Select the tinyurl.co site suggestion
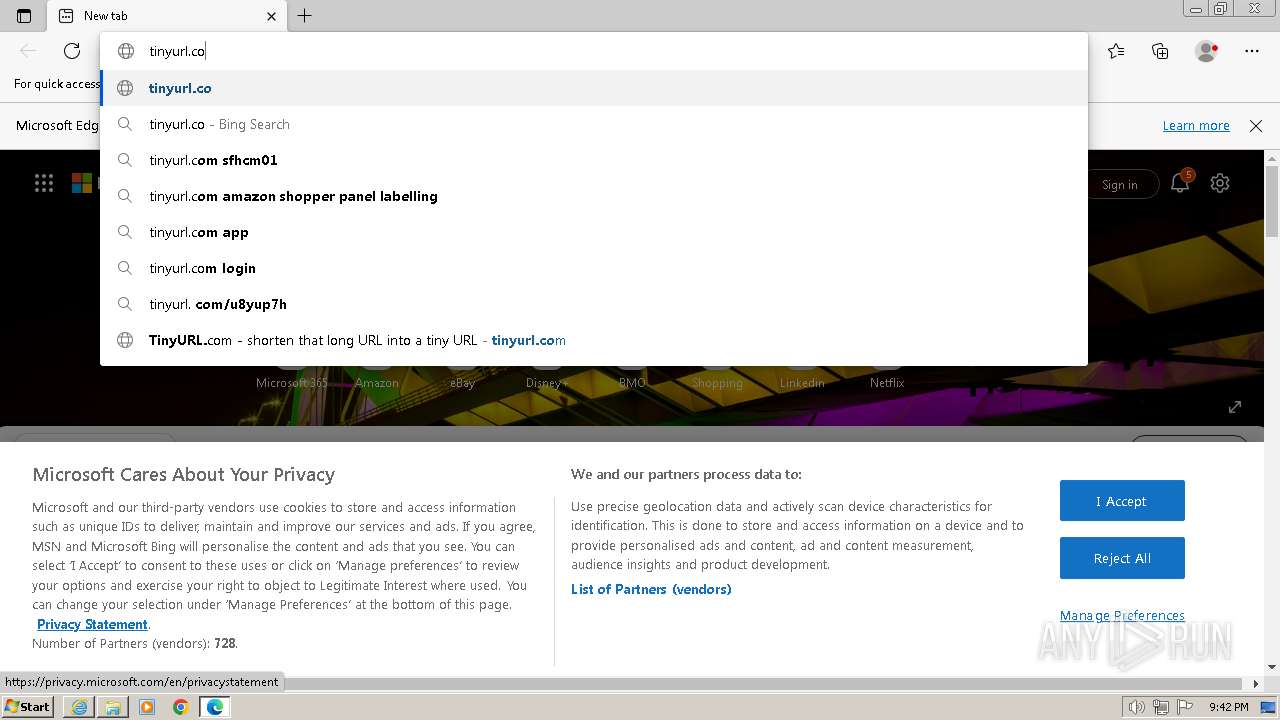The width and height of the screenshot is (1280, 720). [593, 88]
